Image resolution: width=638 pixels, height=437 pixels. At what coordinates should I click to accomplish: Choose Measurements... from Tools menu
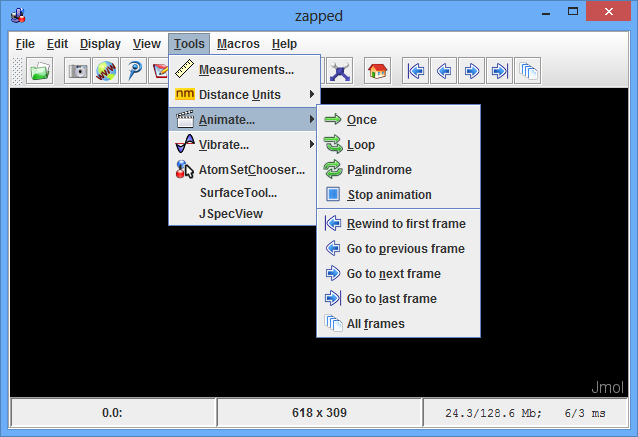[243, 70]
